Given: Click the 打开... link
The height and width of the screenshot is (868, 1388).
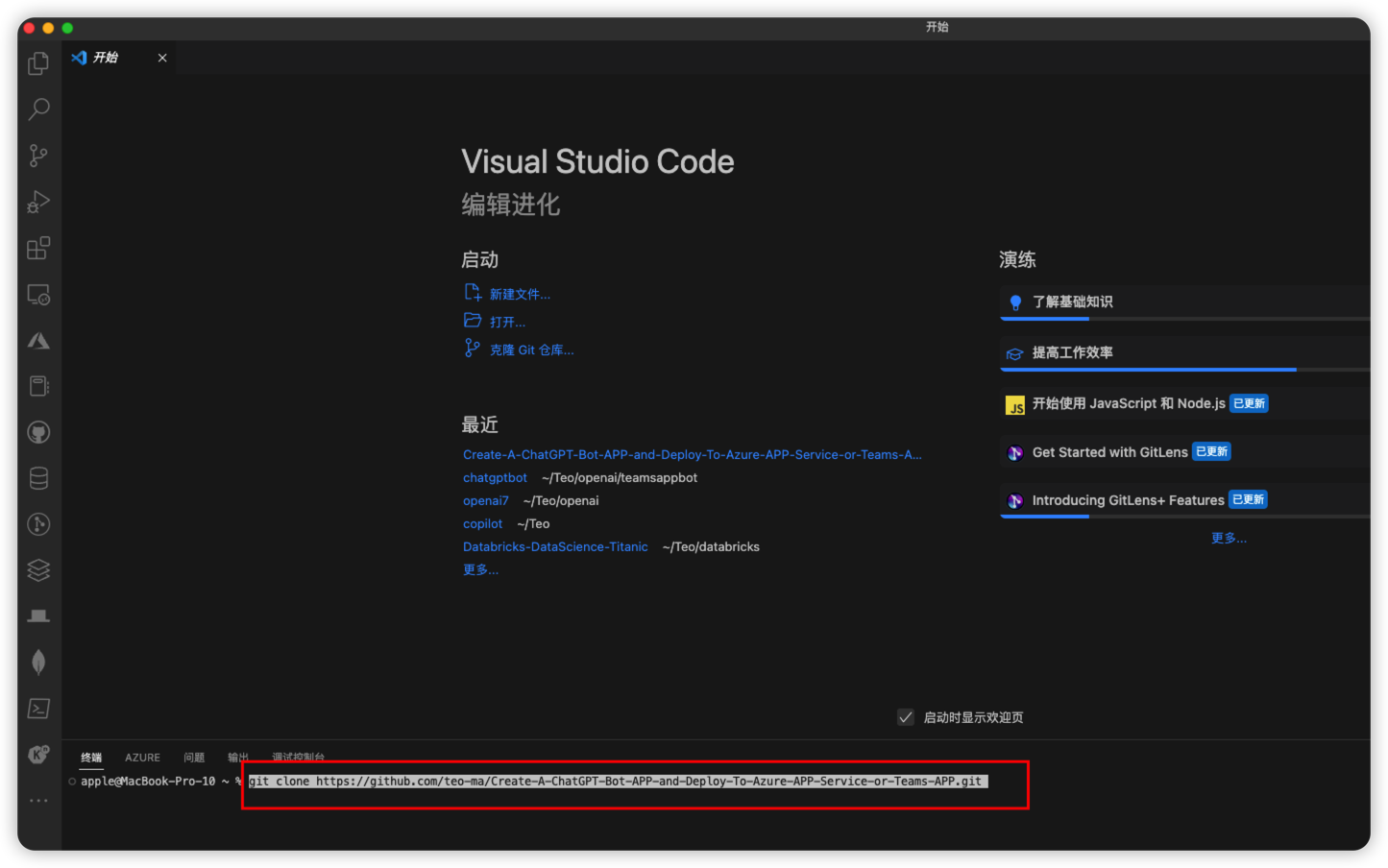Looking at the screenshot, I should [507, 322].
